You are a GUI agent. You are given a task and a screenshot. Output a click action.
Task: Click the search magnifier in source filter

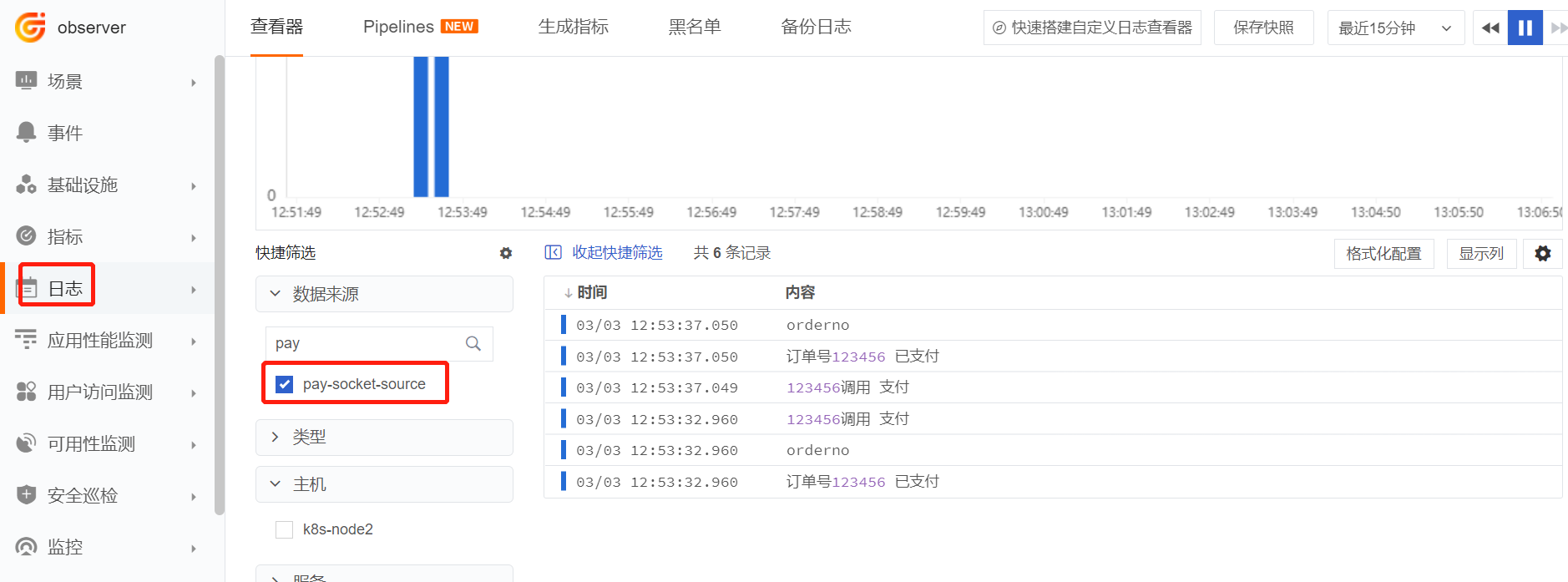[473, 343]
